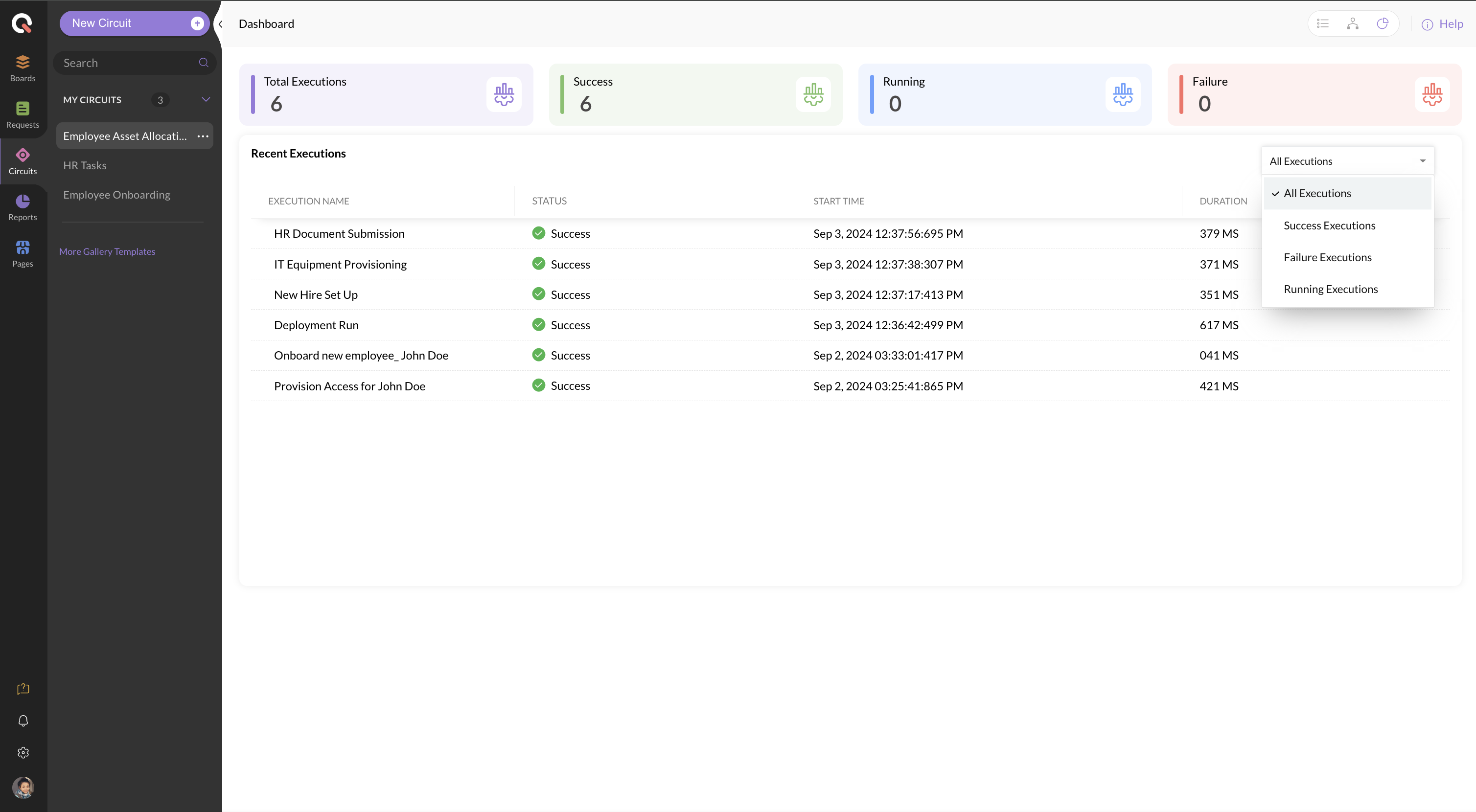Viewport: 1476px width, 812px height.
Task: Open the Pages sidebar icon
Action: tap(23, 253)
